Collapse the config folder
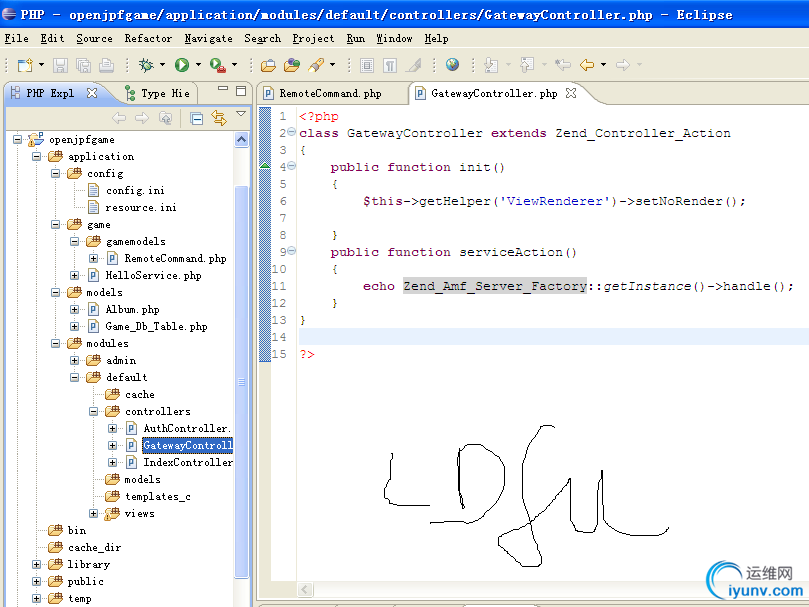 pos(55,173)
